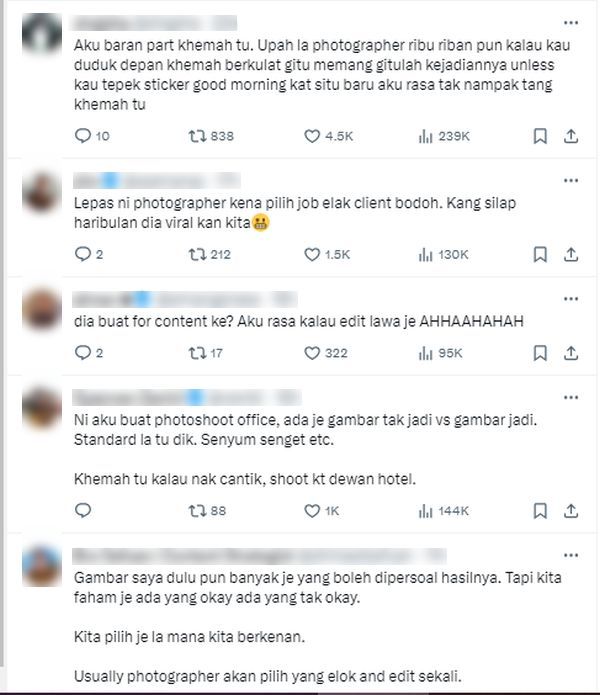Like the tweet with 1.5K likes

click(x=327, y=254)
